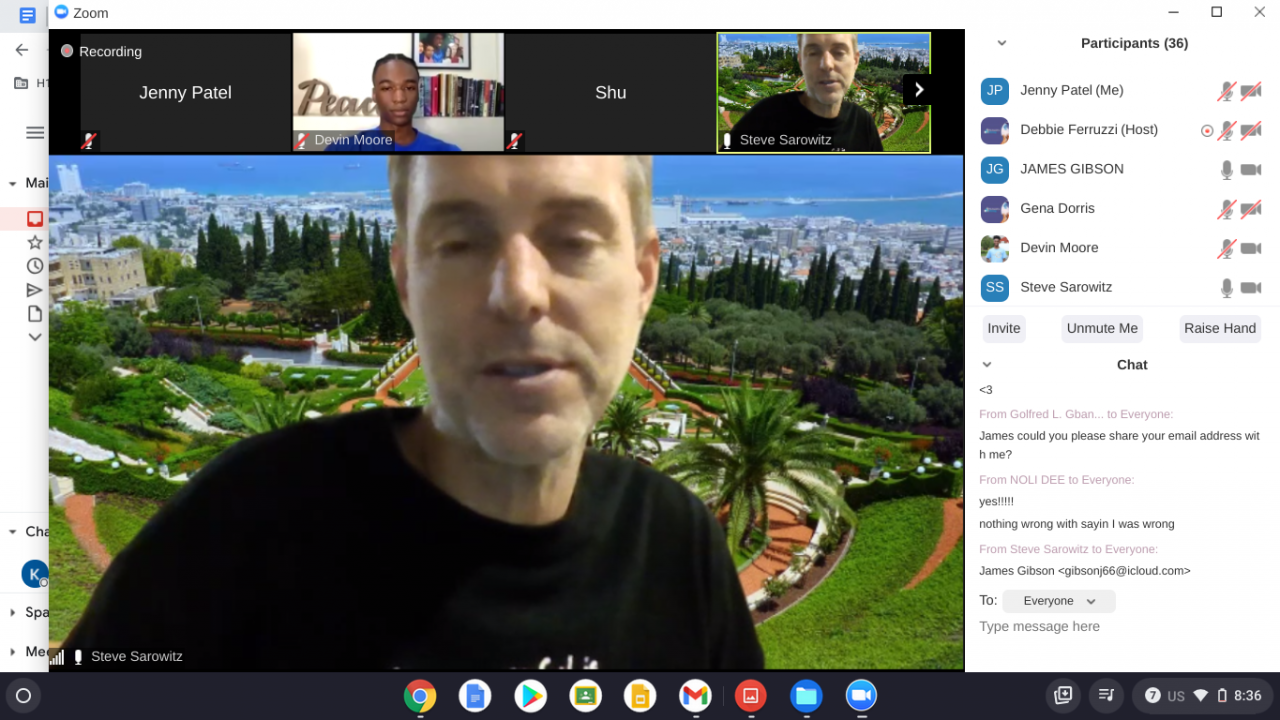The image size is (1280, 720).
Task: Click the Raise Hand button
Action: 1220,328
